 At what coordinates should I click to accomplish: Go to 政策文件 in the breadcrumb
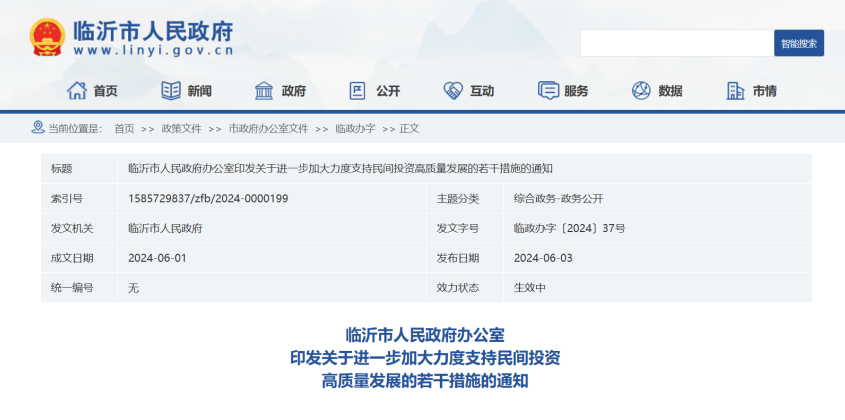tap(182, 129)
